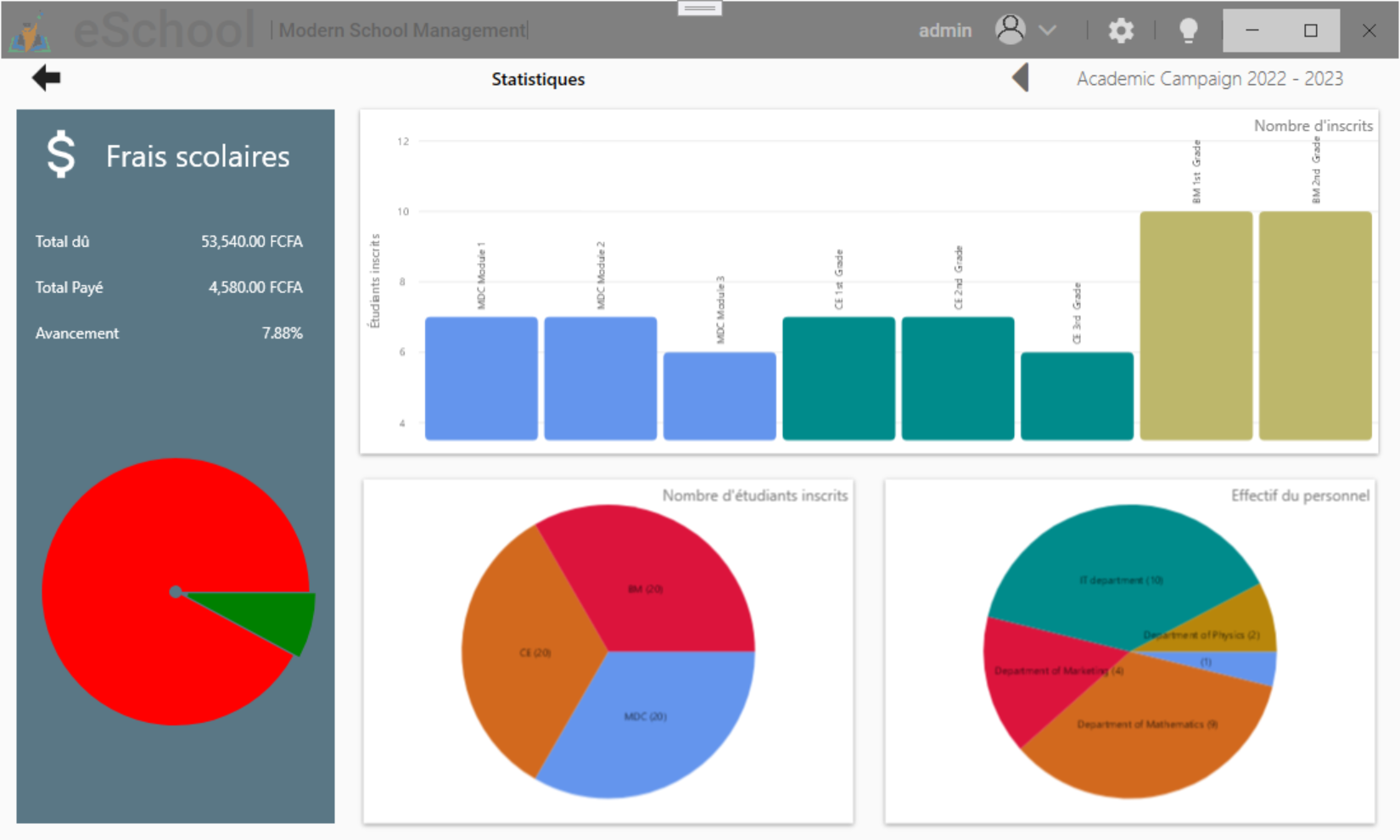Select the BM 1st Grade bar in the chart
Screen dimensions: 1400x840
1196,327
